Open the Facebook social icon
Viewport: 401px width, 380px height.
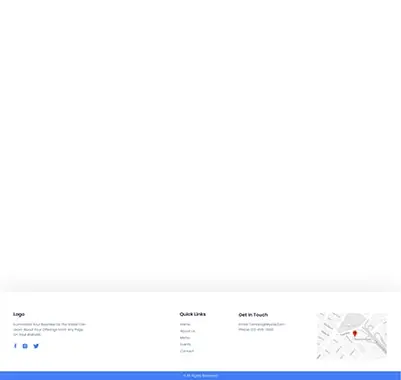(x=15, y=346)
